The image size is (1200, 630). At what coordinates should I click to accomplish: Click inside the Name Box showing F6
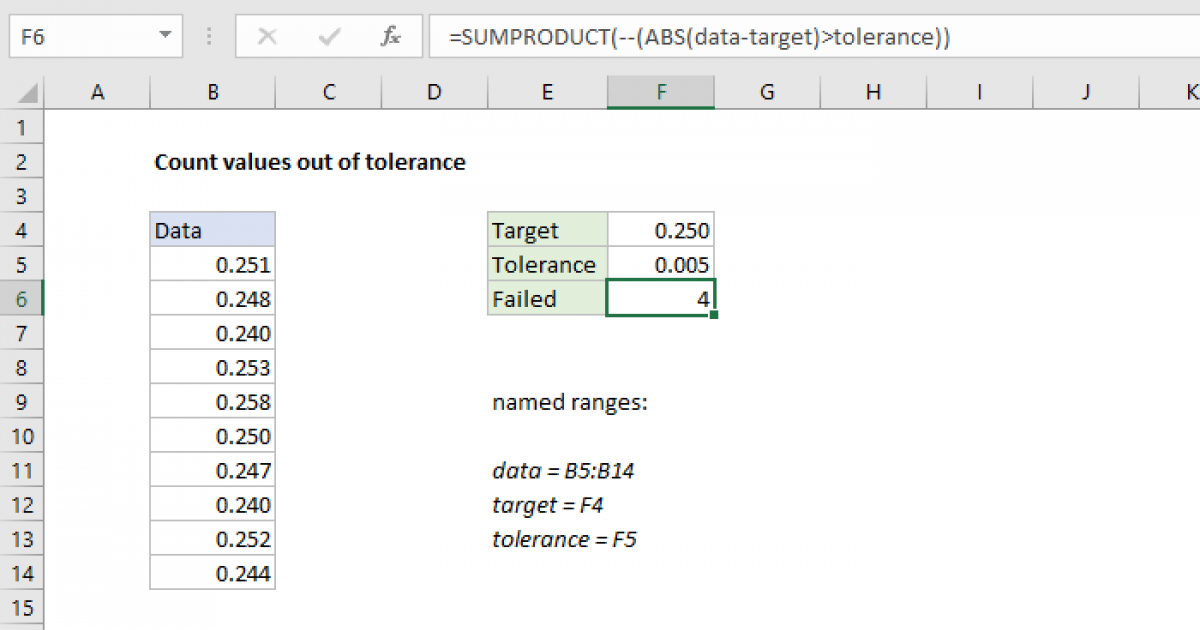coord(80,37)
